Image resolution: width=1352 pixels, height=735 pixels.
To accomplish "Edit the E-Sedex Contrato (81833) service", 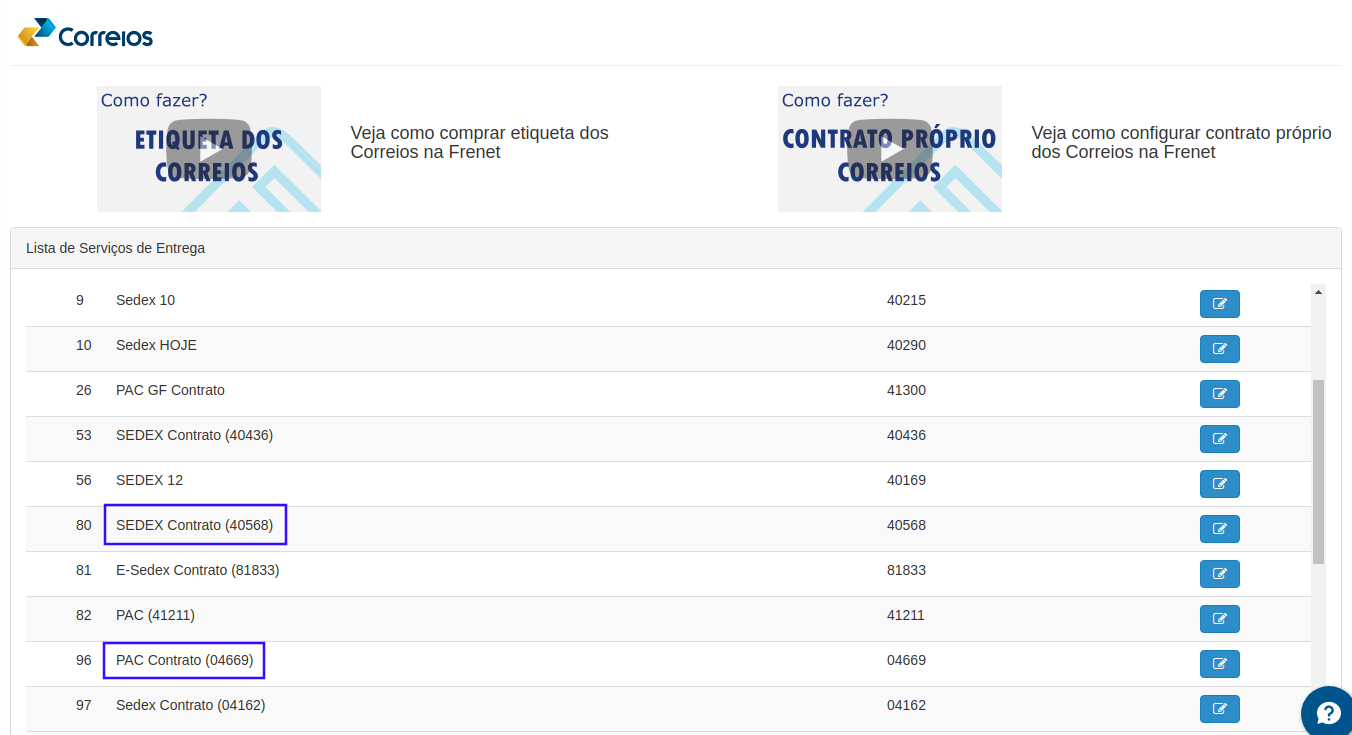I will click(1219, 574).
